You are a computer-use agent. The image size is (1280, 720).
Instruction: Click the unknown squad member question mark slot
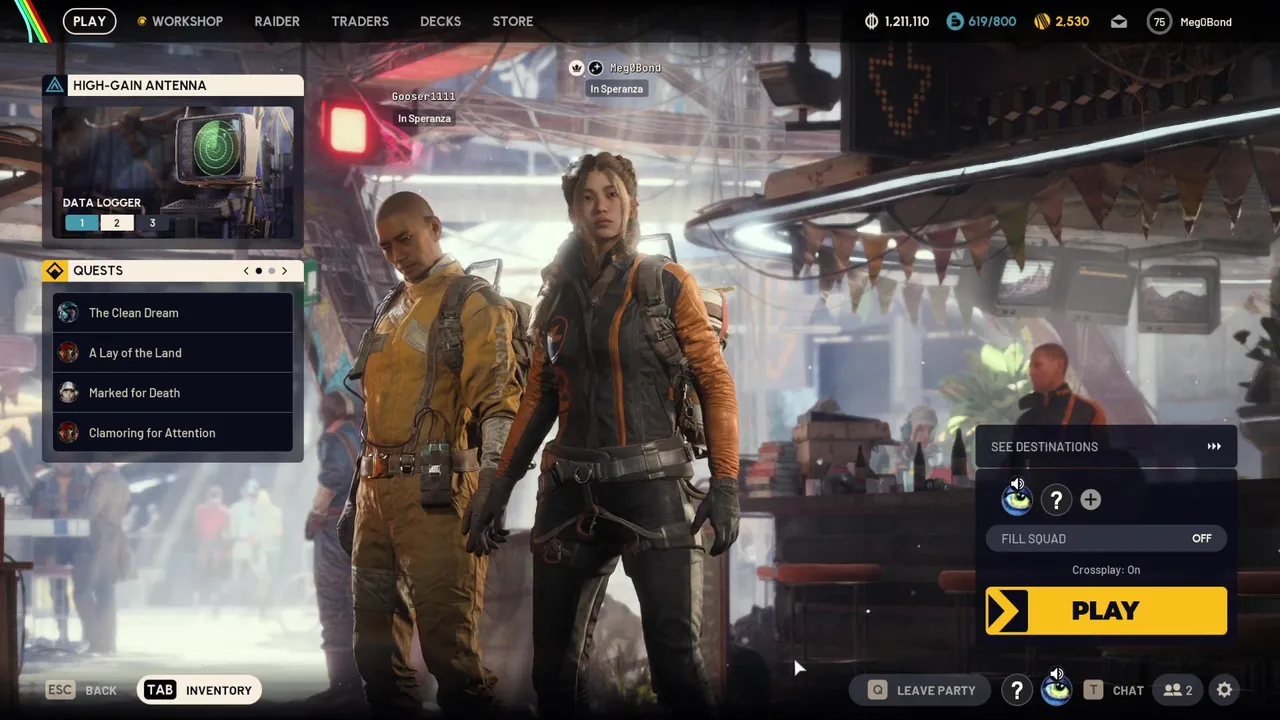click(1056, 500)
